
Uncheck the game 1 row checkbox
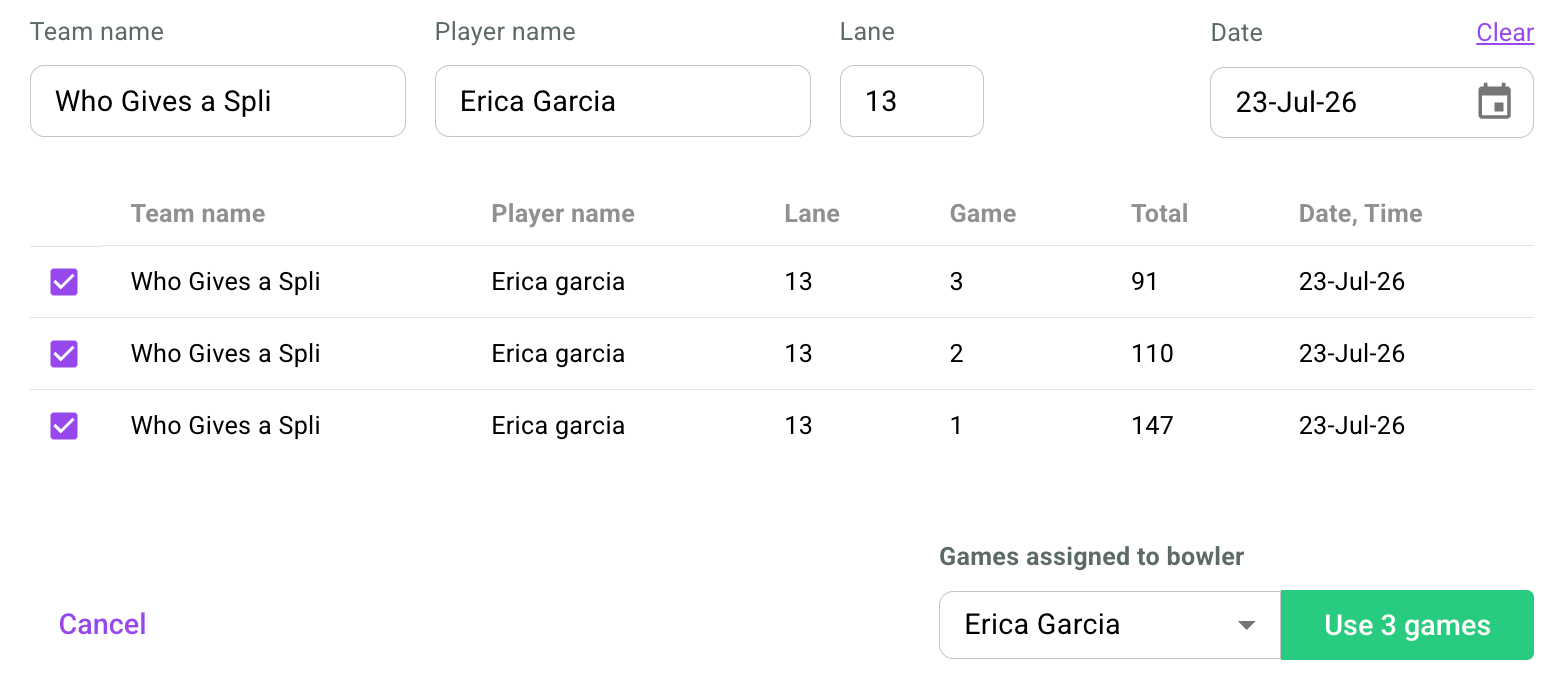coord(64,426)
